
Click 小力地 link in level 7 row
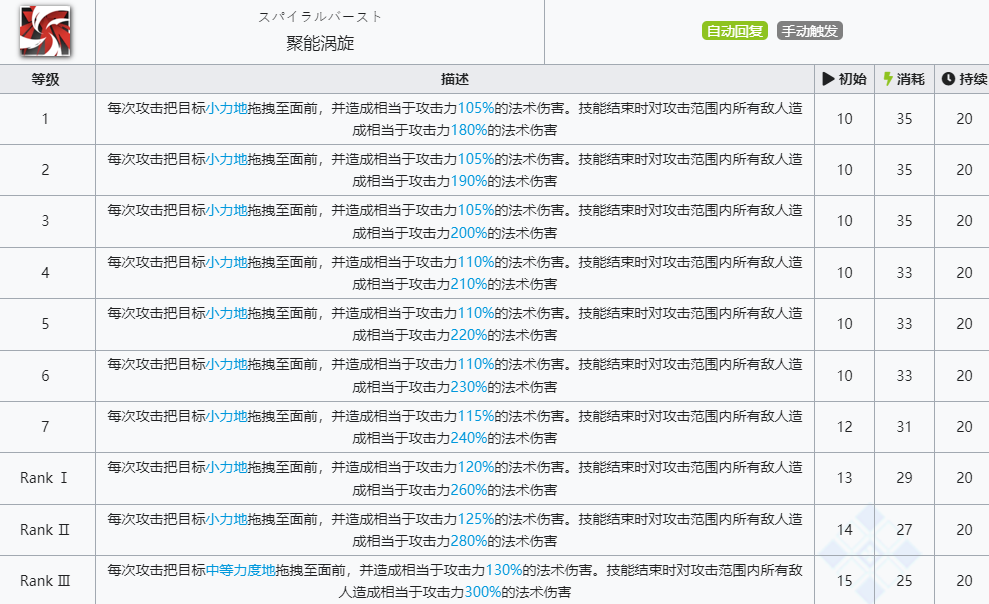coord(226,415)
